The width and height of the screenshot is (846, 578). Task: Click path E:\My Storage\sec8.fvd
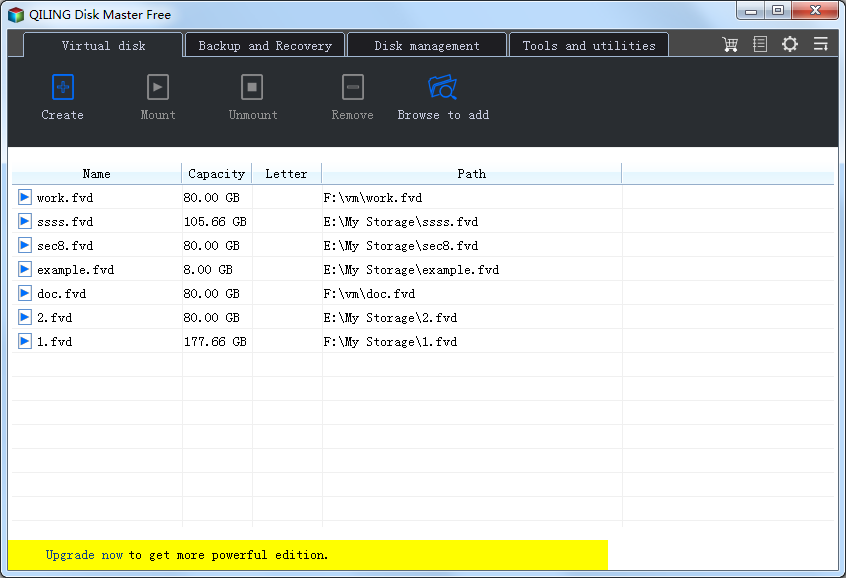[x=401, y=246]
